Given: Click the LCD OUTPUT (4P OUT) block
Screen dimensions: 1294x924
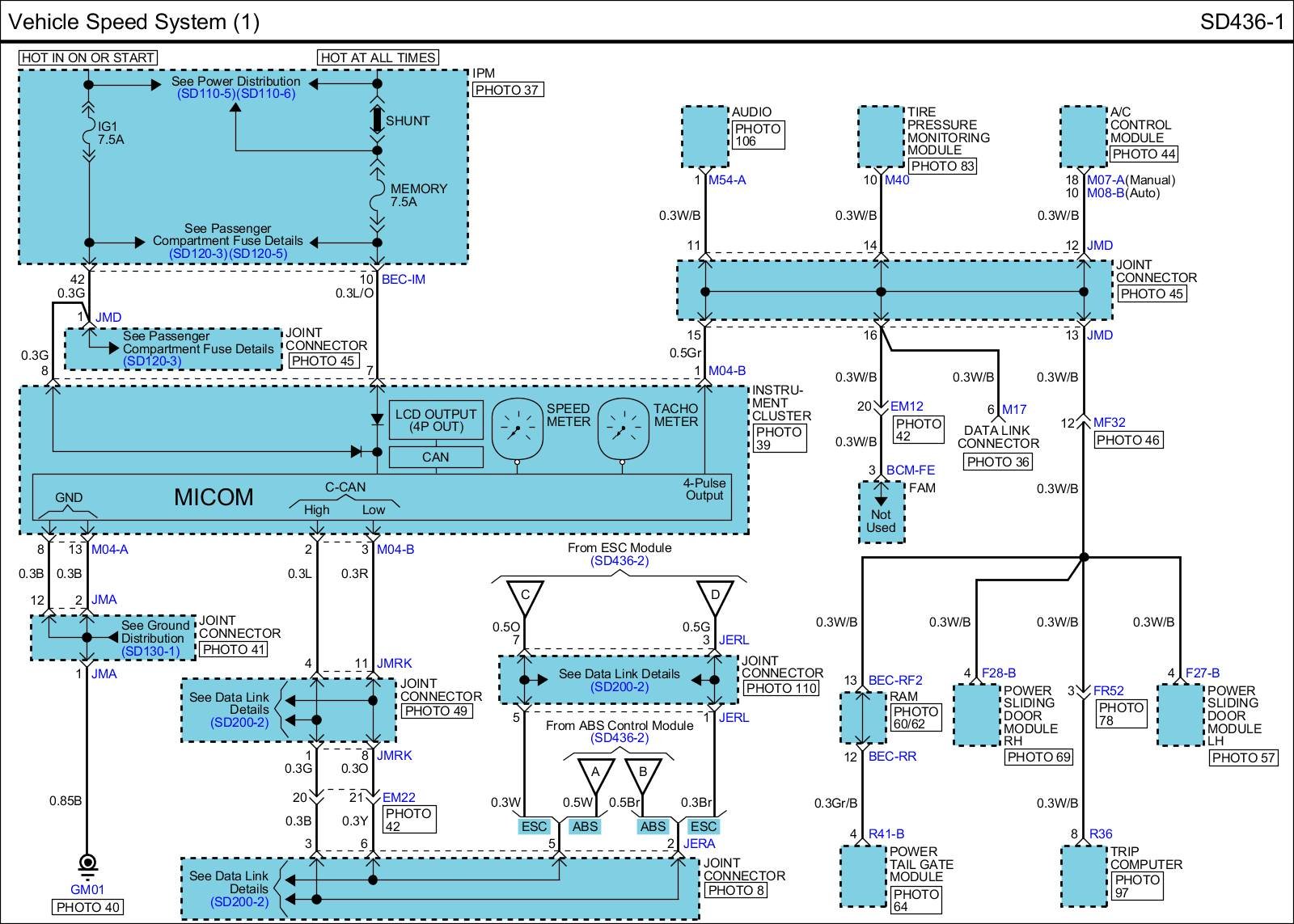Looking at the screenshot, I should point(436,420).
